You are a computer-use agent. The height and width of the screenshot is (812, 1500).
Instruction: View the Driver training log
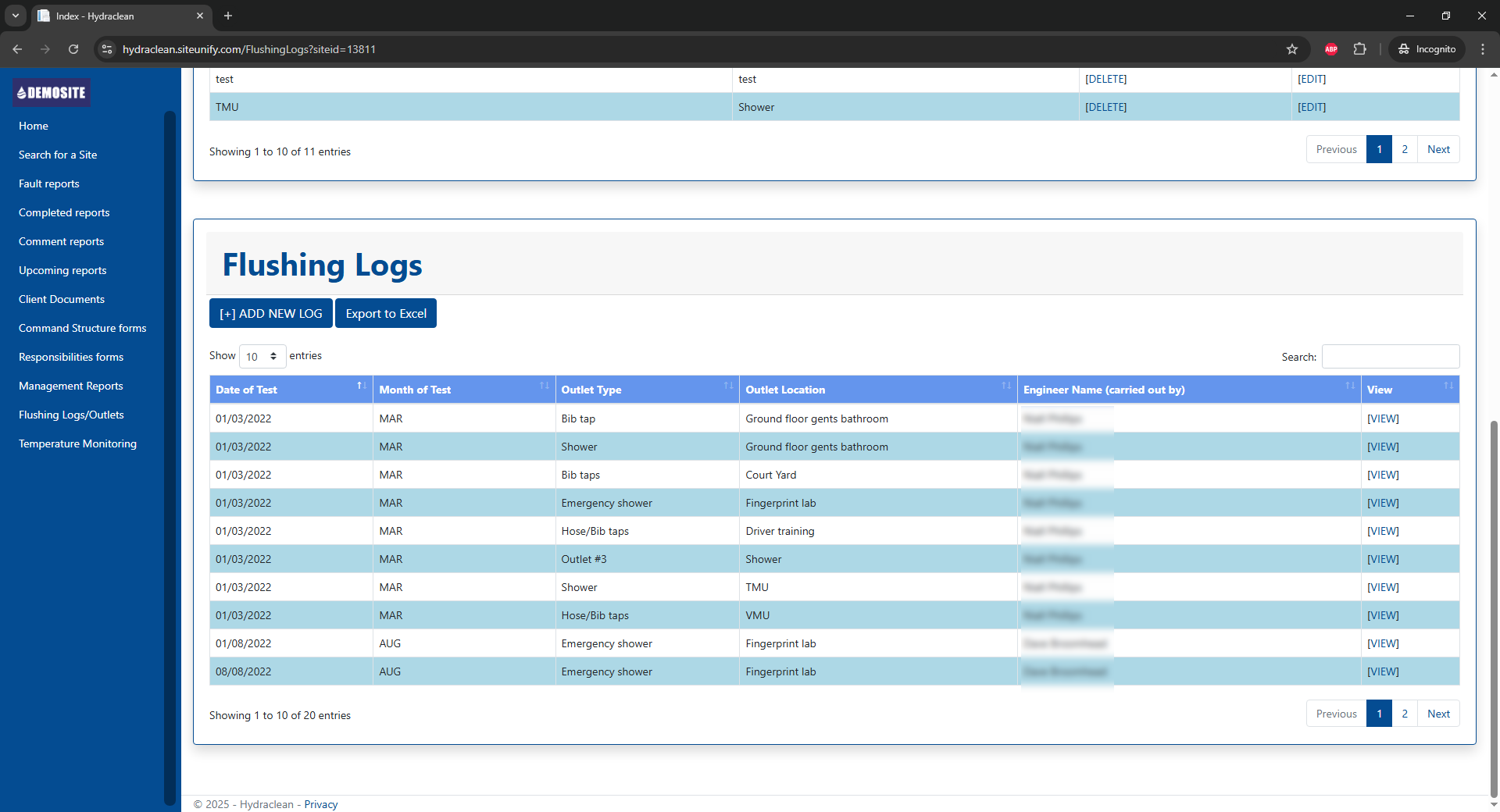1383,531
